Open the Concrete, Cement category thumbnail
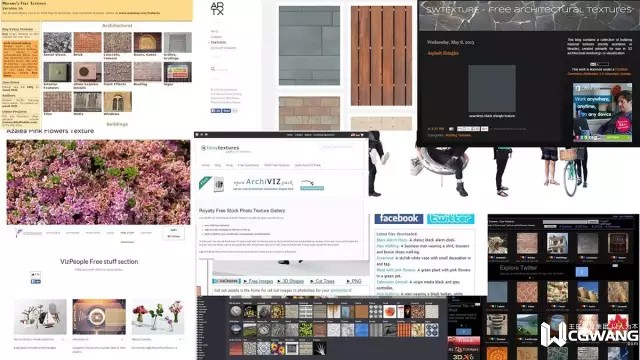The image size is (640, 360). click(x=118, y=42)
